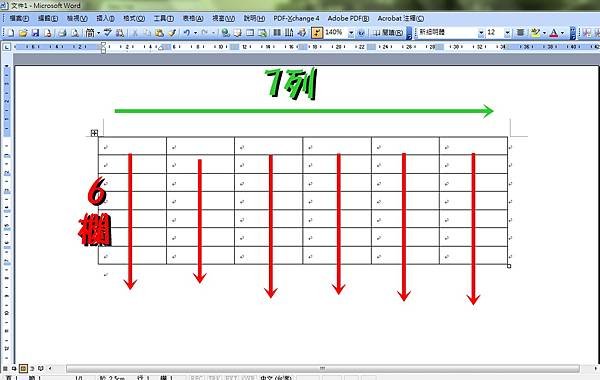Image resolution: width=600 pixels, height=380 pixels.
Task: Open the font size 12 dropdown
Action: [507, 33]
